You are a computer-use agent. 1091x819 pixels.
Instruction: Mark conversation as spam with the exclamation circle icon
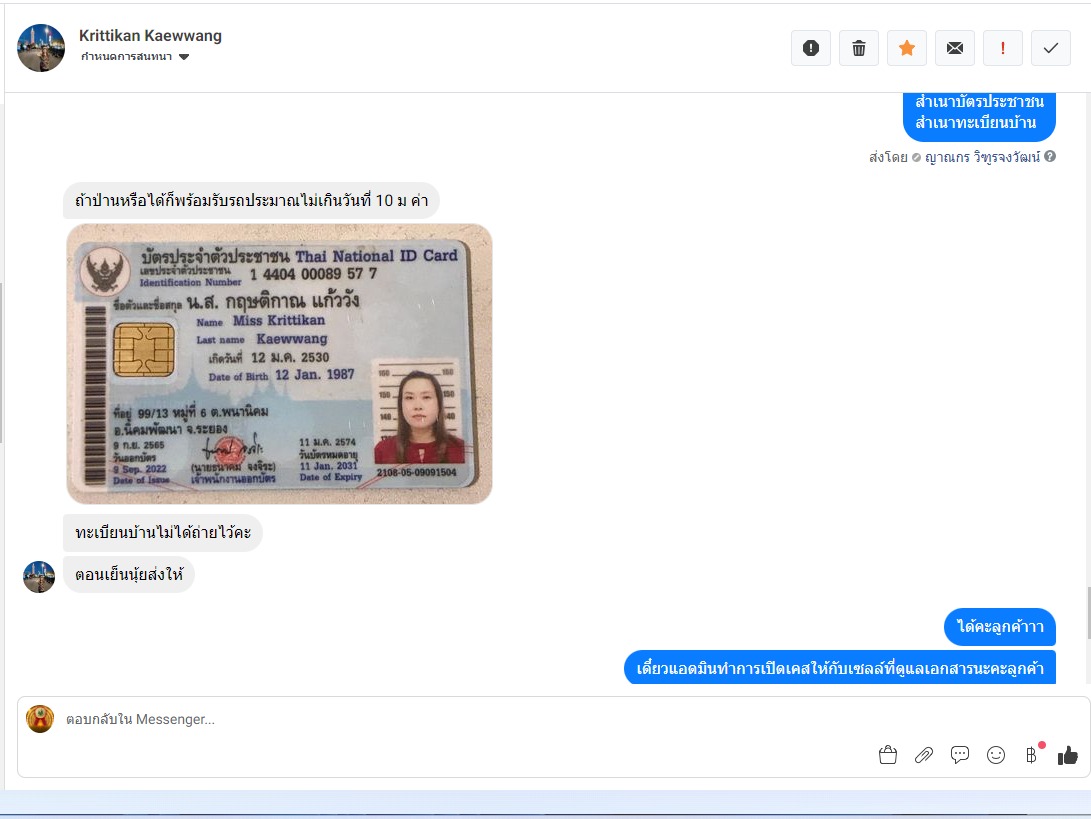tap(811, 48)
